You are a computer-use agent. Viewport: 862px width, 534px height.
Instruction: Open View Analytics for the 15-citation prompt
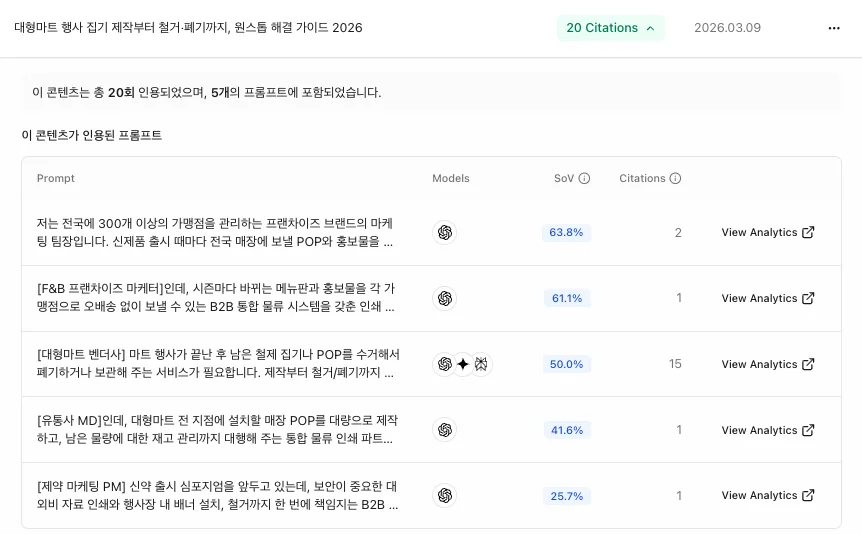[x=767, y=364]
